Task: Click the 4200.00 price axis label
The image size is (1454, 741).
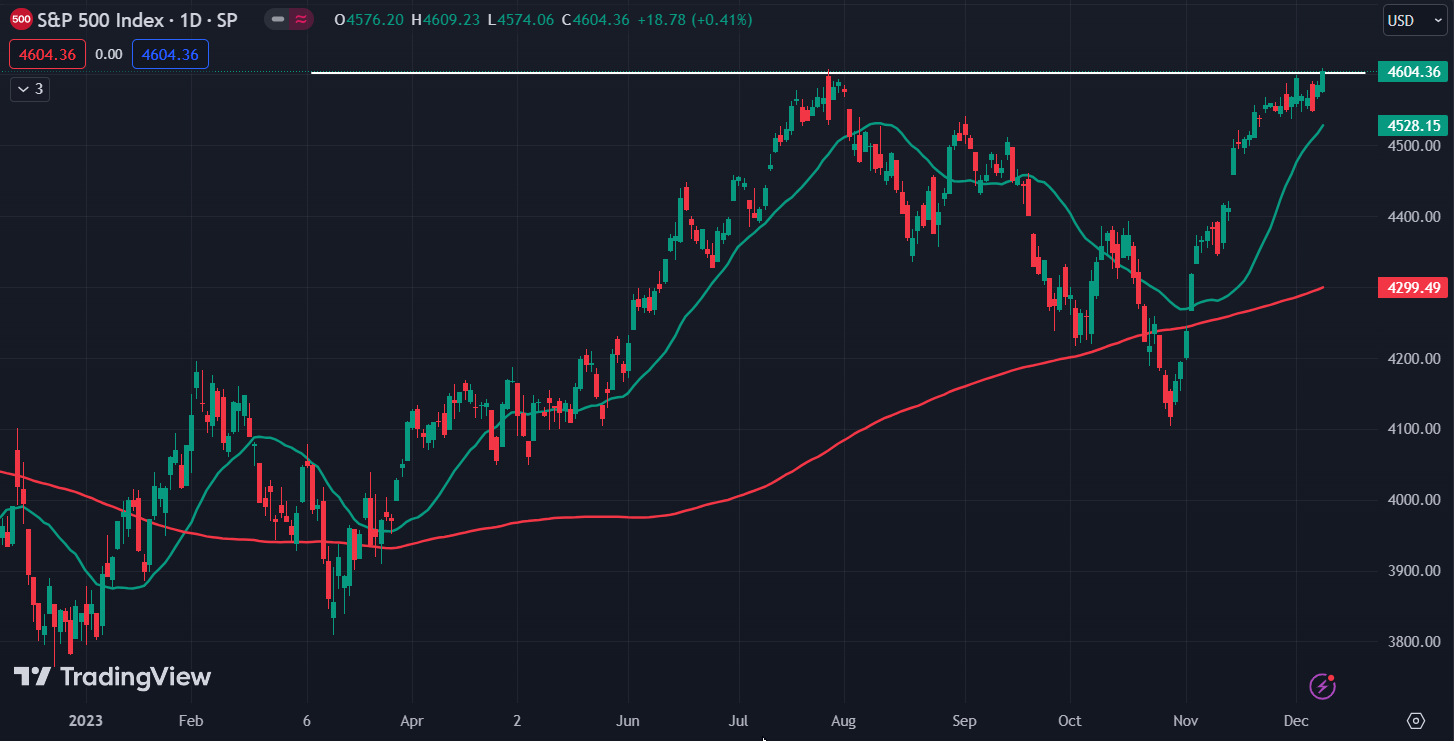Action: [1416, 358]
